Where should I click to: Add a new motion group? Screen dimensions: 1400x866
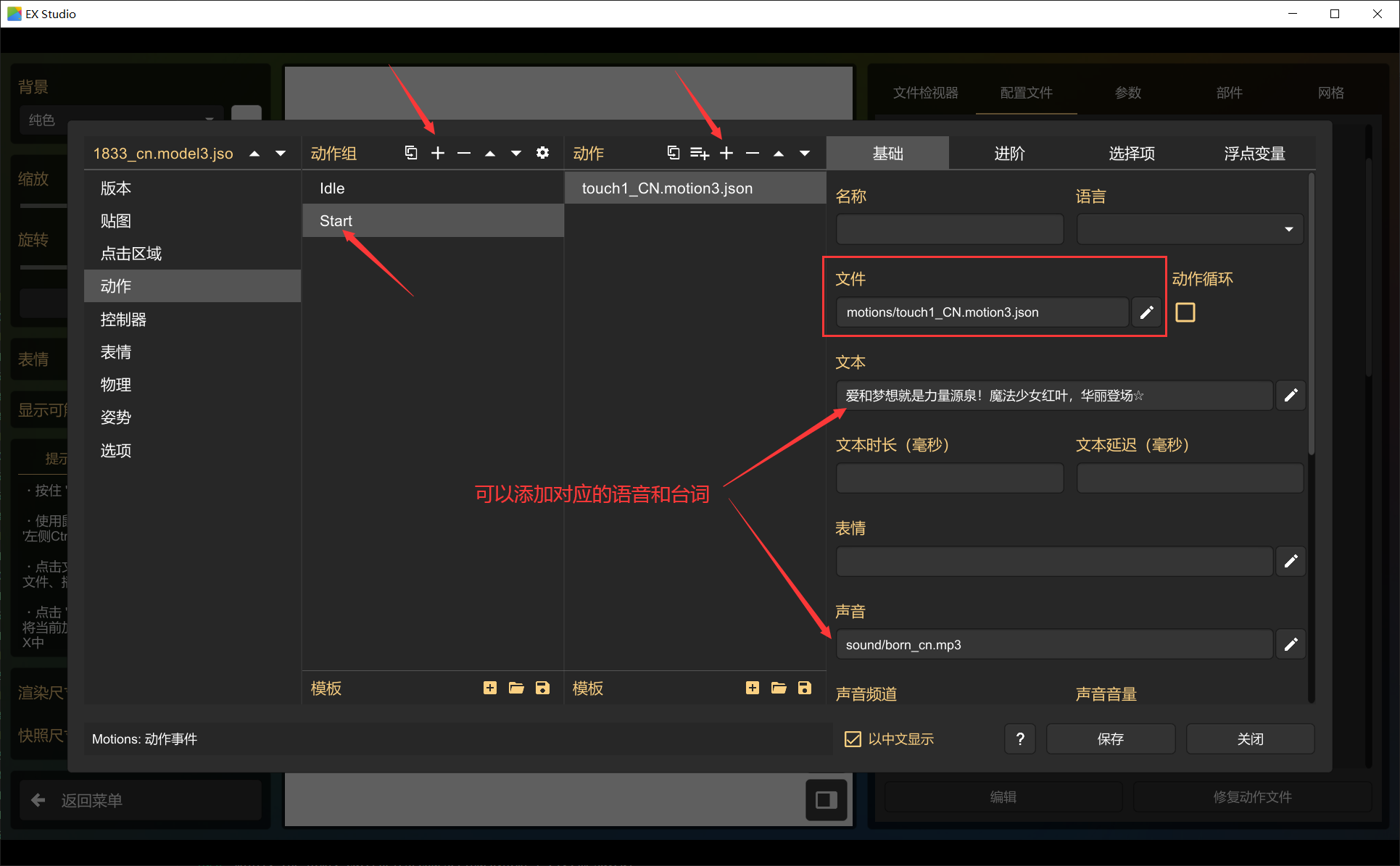pyautogui.click(x=438, y=153)
